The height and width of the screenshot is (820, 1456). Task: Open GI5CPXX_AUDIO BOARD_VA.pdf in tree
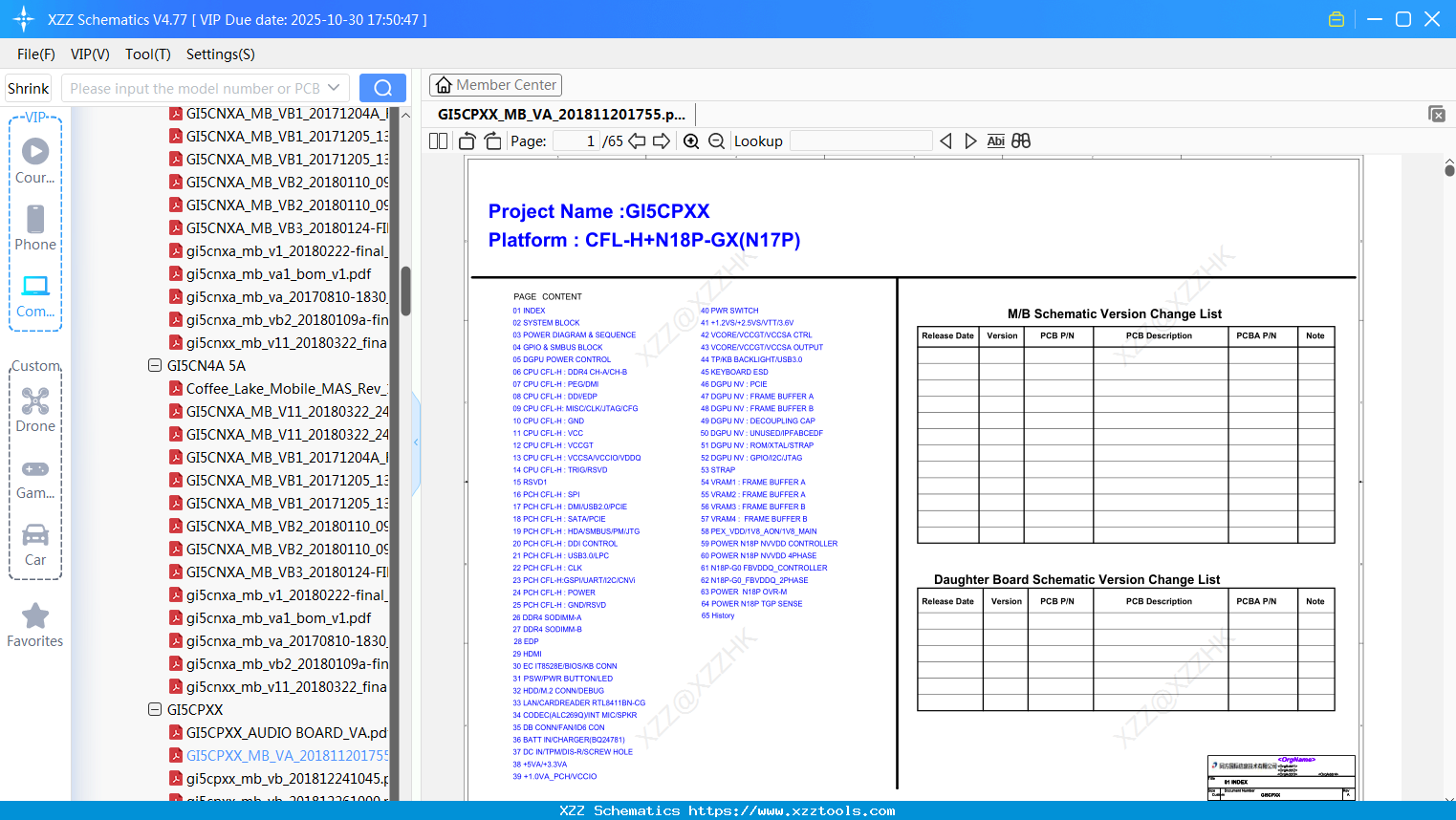(279, 732)
